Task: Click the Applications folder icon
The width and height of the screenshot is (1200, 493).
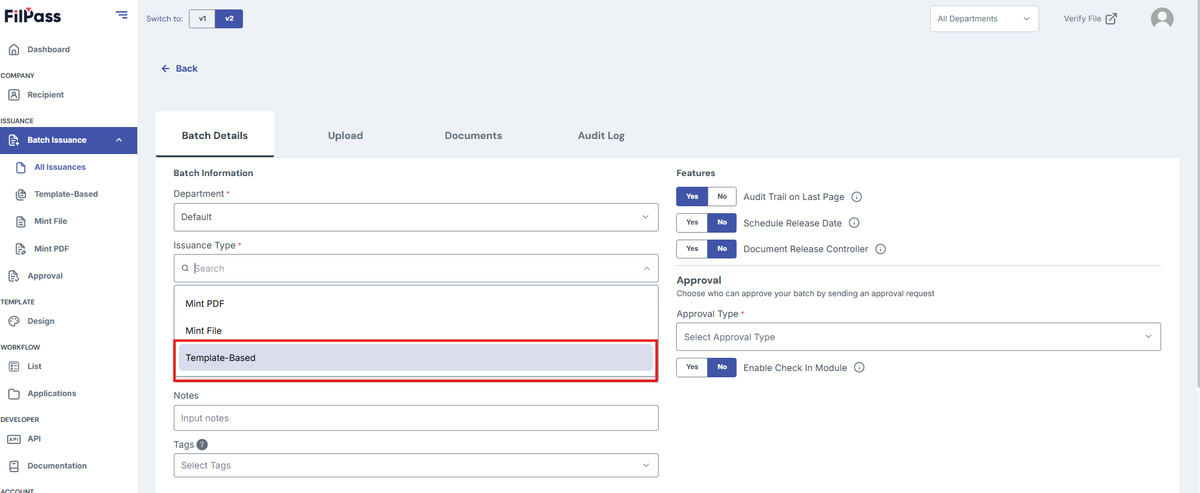Action: point(14,394)
